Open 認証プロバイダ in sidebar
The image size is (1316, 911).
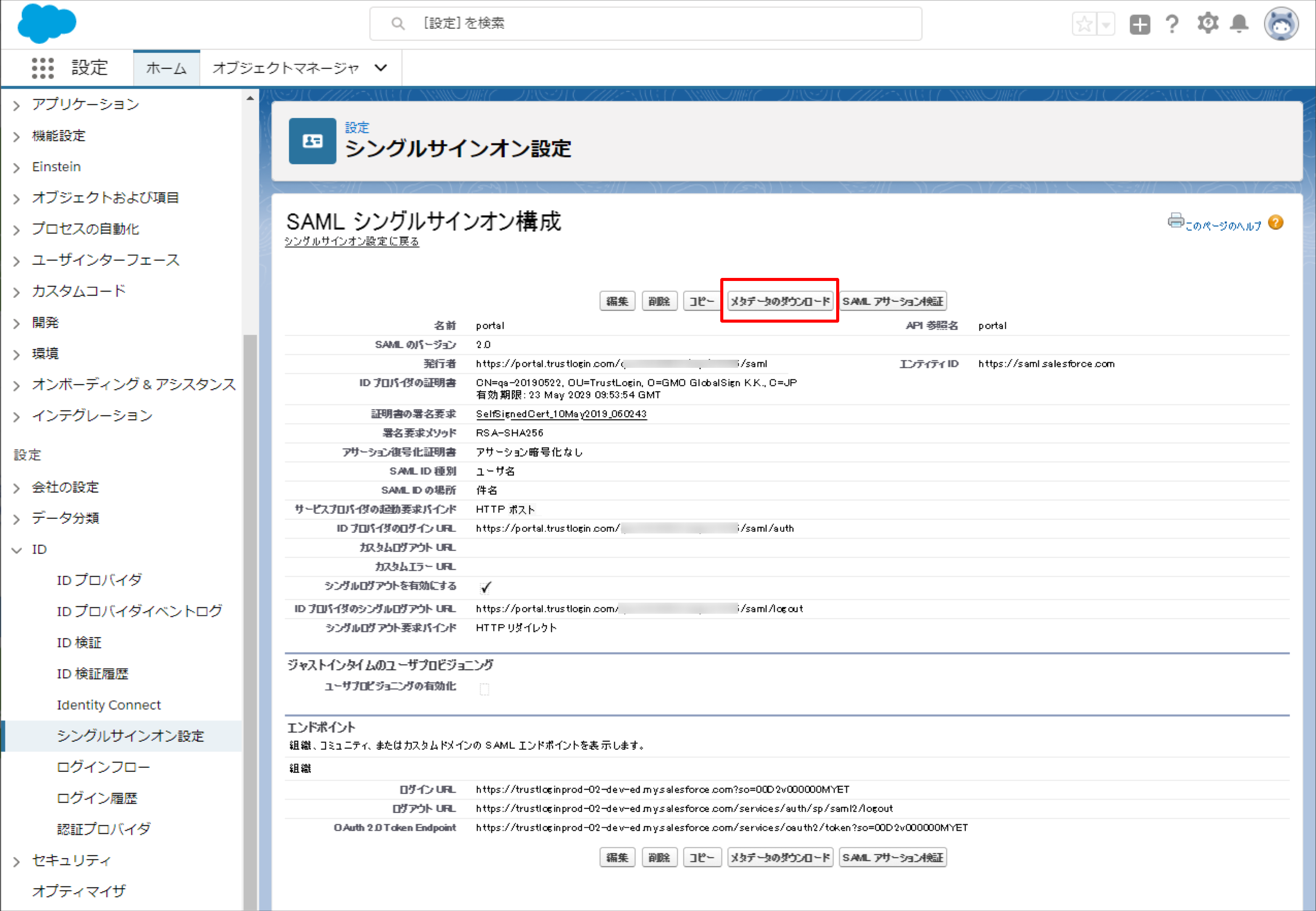(x=103, y=829)
